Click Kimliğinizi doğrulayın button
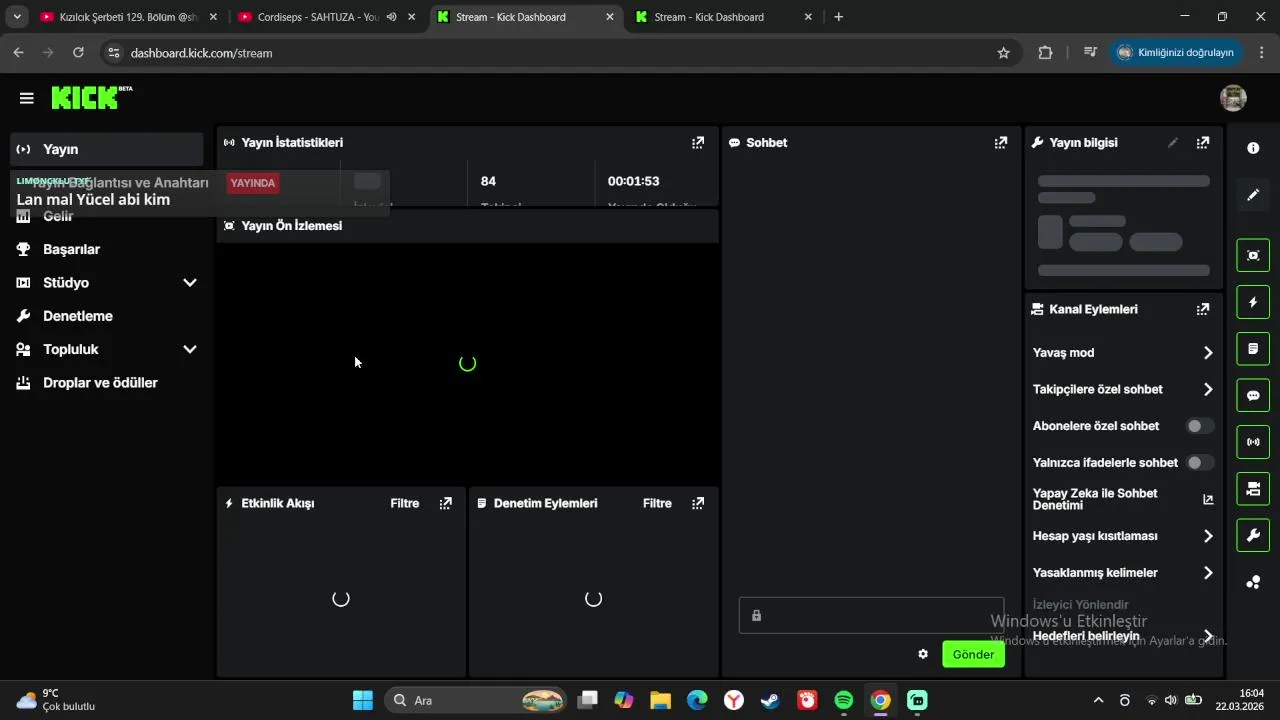Viewport: 1280px width, 720px height. (1176, 53)
